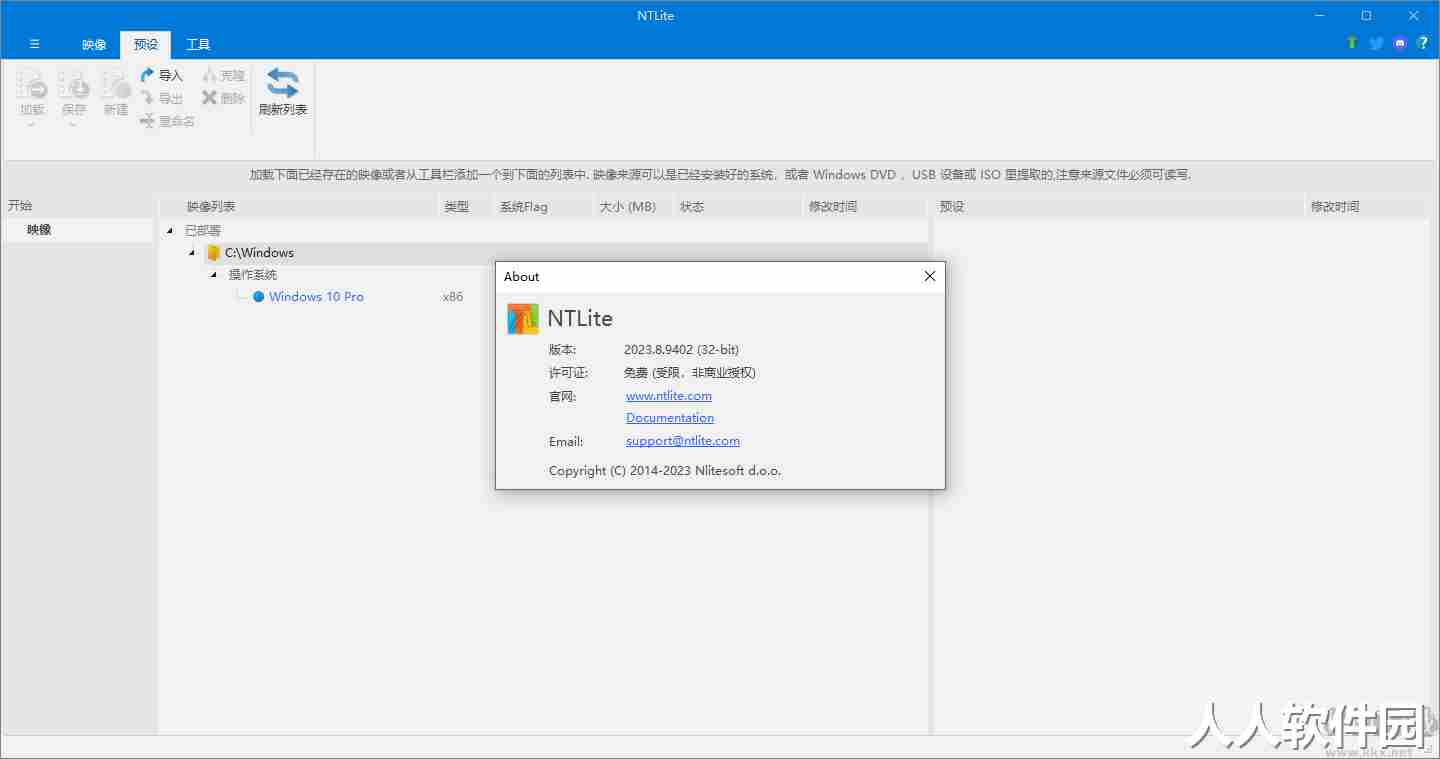Viewport: 1440px width, 759px height.
Task: Collapse the 已部署 tree node
Action: 169,231
